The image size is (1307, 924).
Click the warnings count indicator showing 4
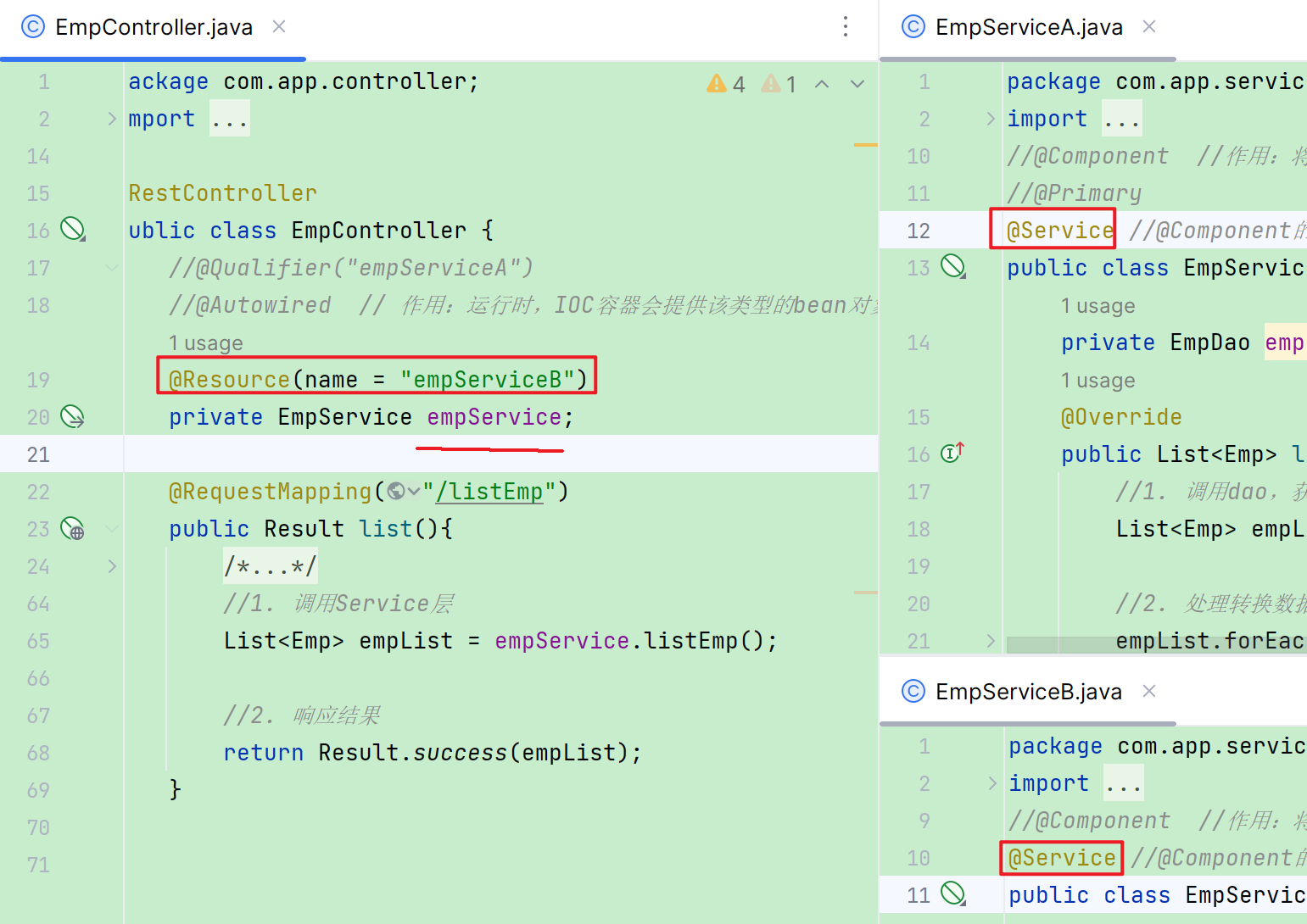[726, 84]
